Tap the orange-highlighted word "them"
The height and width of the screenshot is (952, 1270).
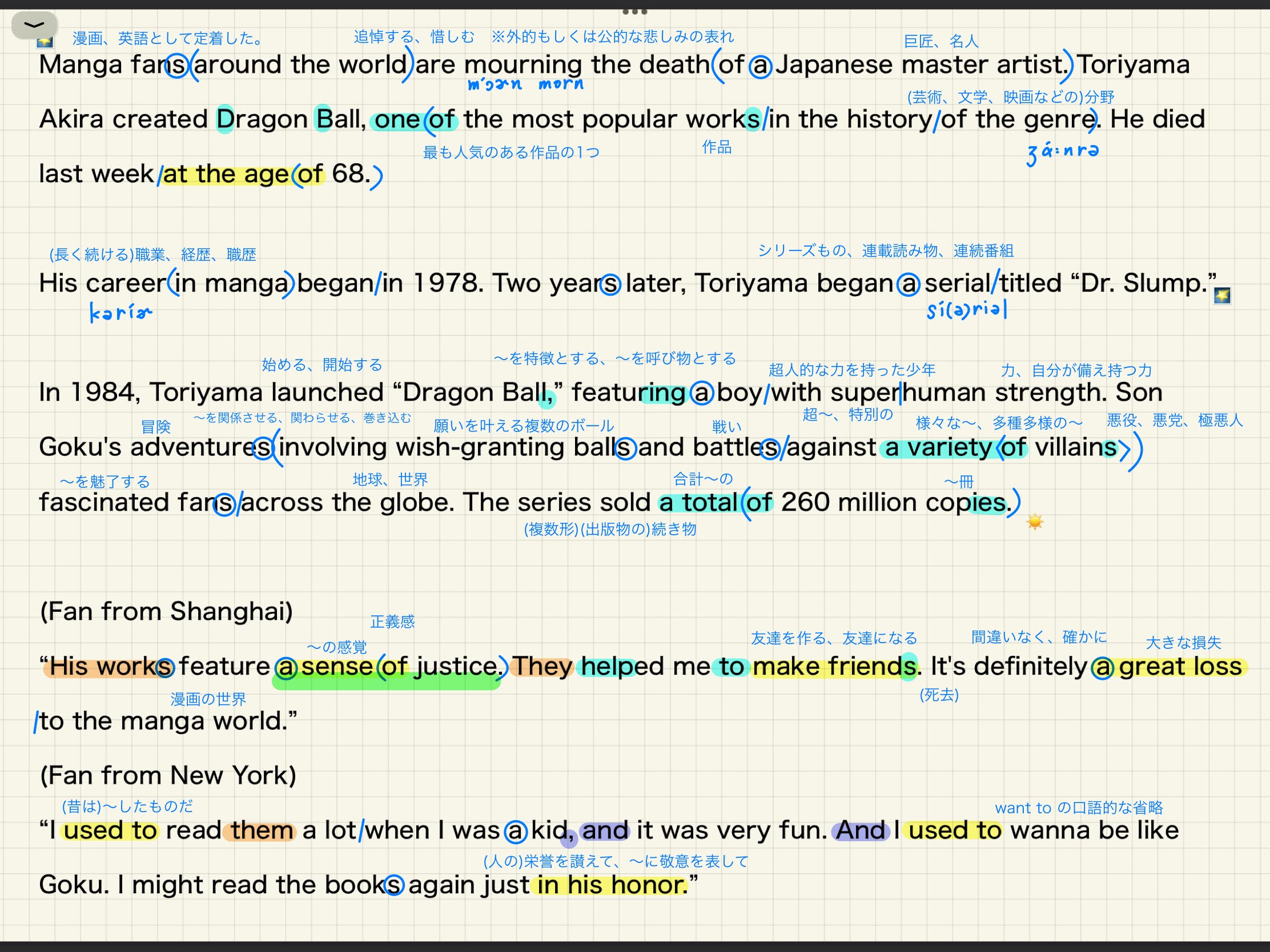[x=262, y=830]
